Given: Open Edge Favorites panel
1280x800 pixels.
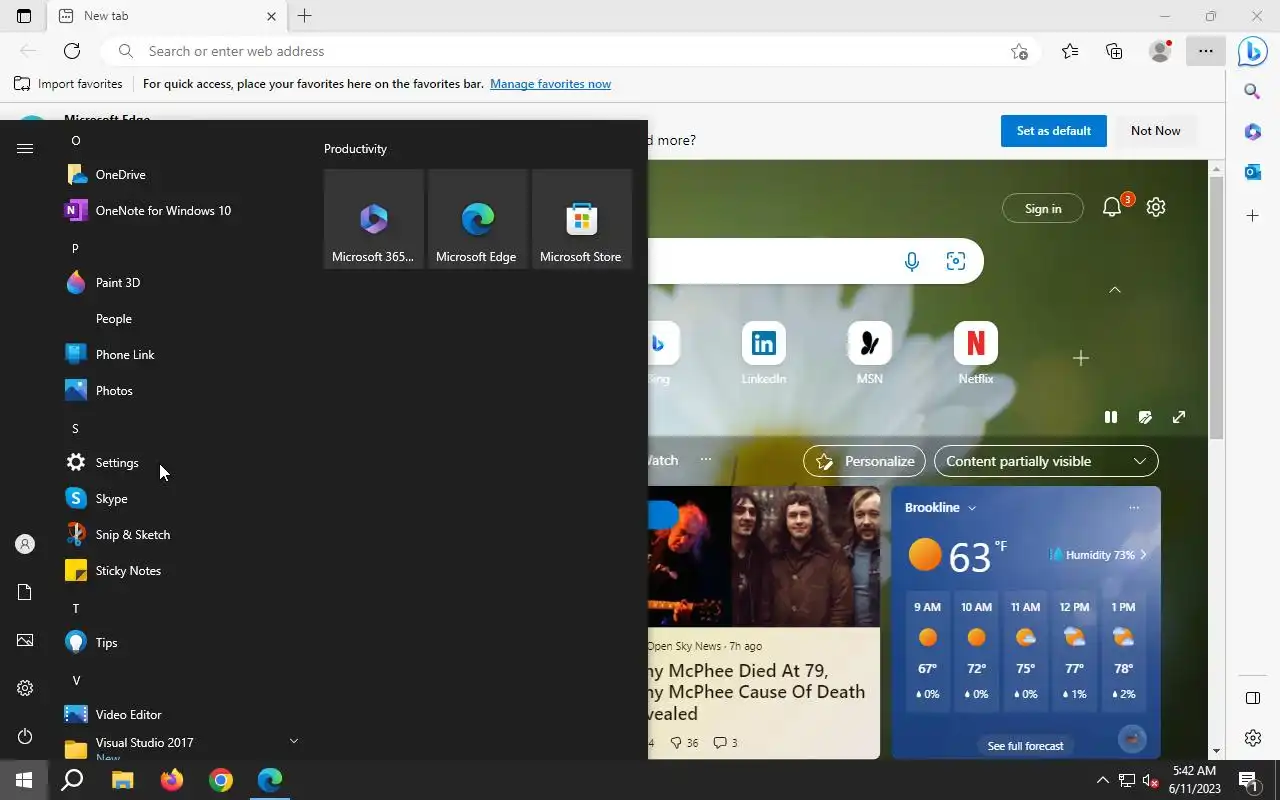Looking at the screenshot, I should pos(1070,51).
